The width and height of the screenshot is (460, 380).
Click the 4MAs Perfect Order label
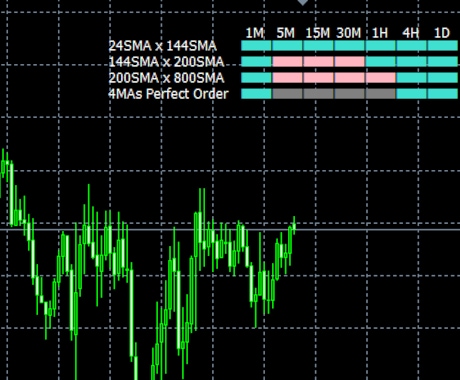(168, 94)
